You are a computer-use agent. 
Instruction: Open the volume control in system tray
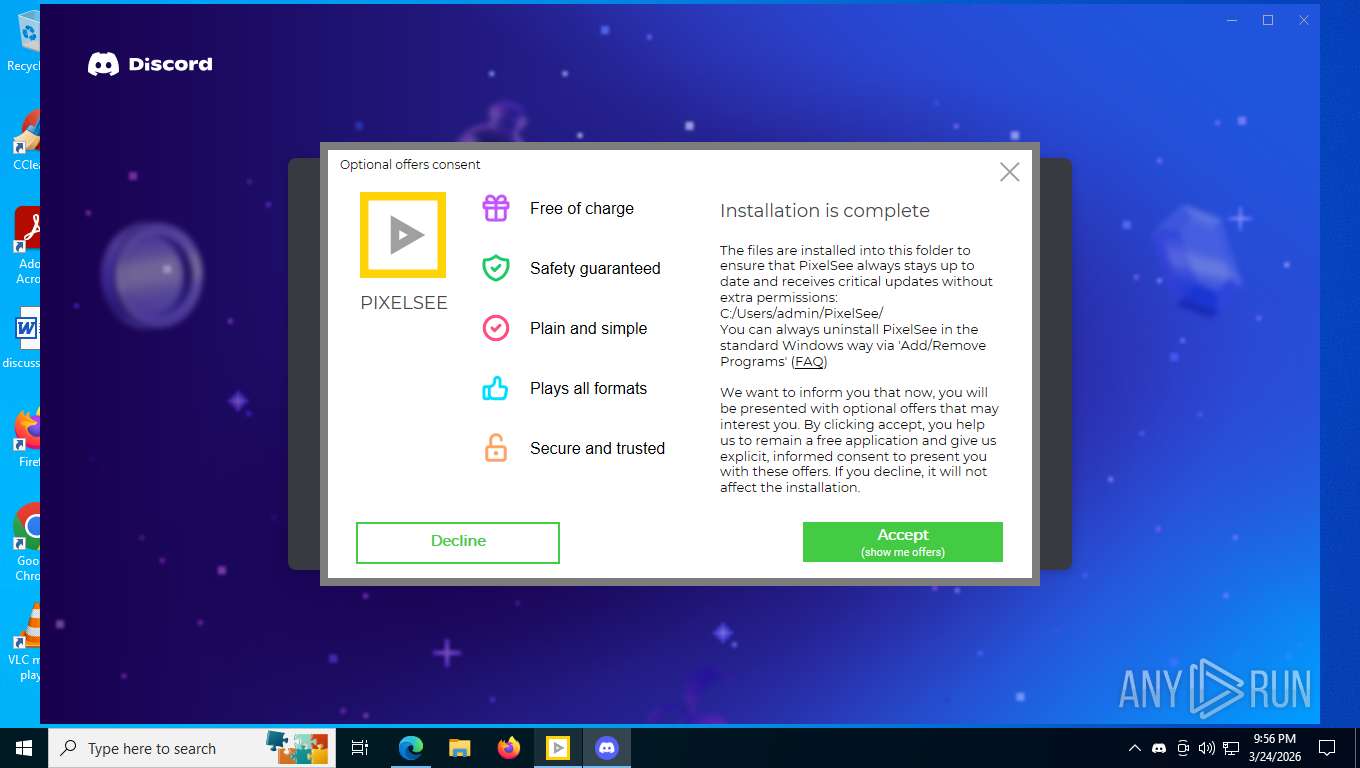coord(1207,748)
